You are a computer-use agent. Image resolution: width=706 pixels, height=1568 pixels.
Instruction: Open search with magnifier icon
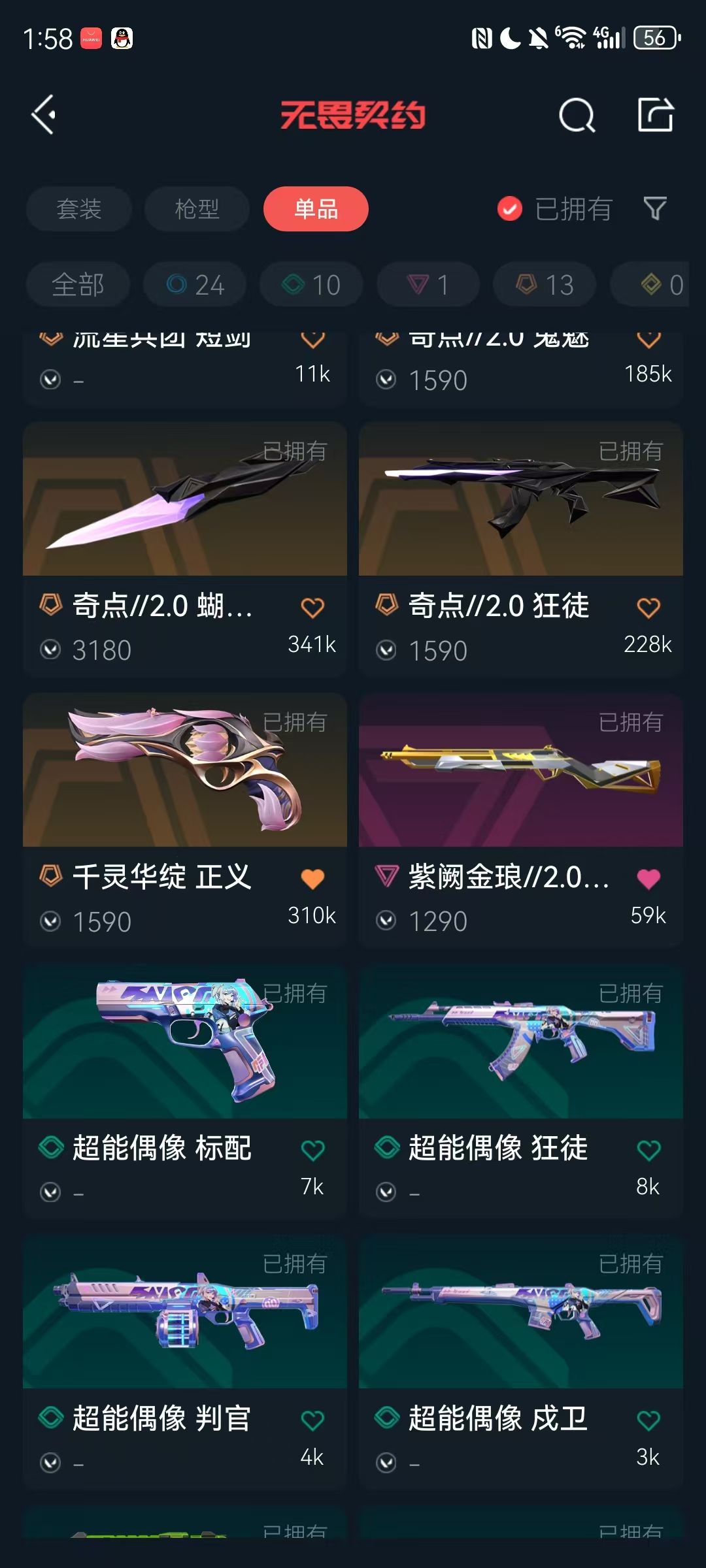(577, 116)
